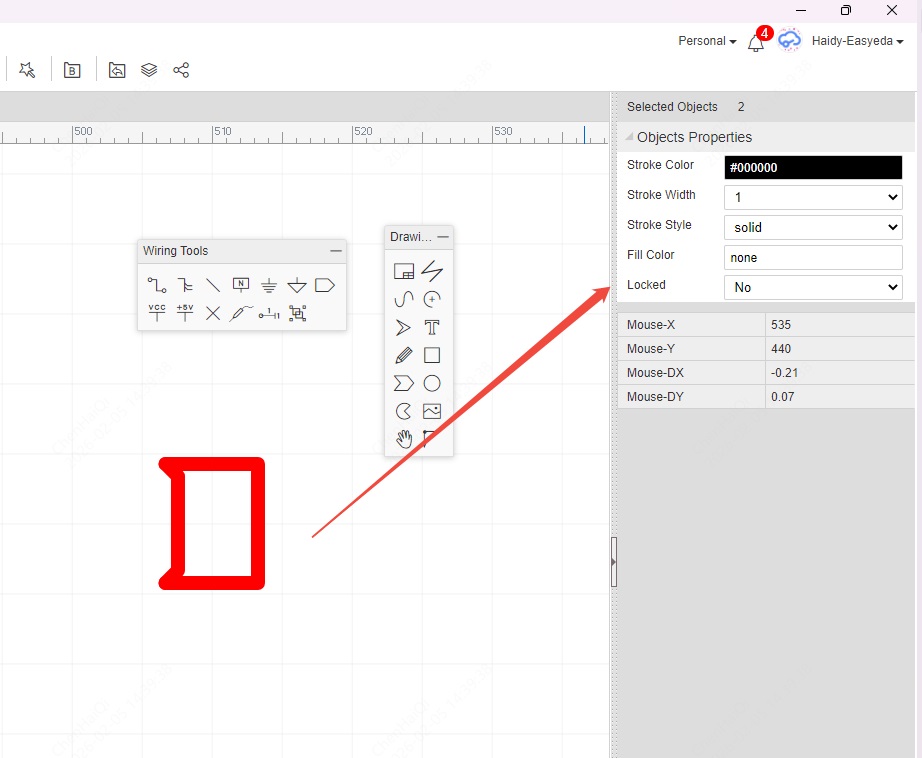This screenshot has width=922, height=758.
Task: Minimize the Wiring Tools panel
Action: coord(336,251)
